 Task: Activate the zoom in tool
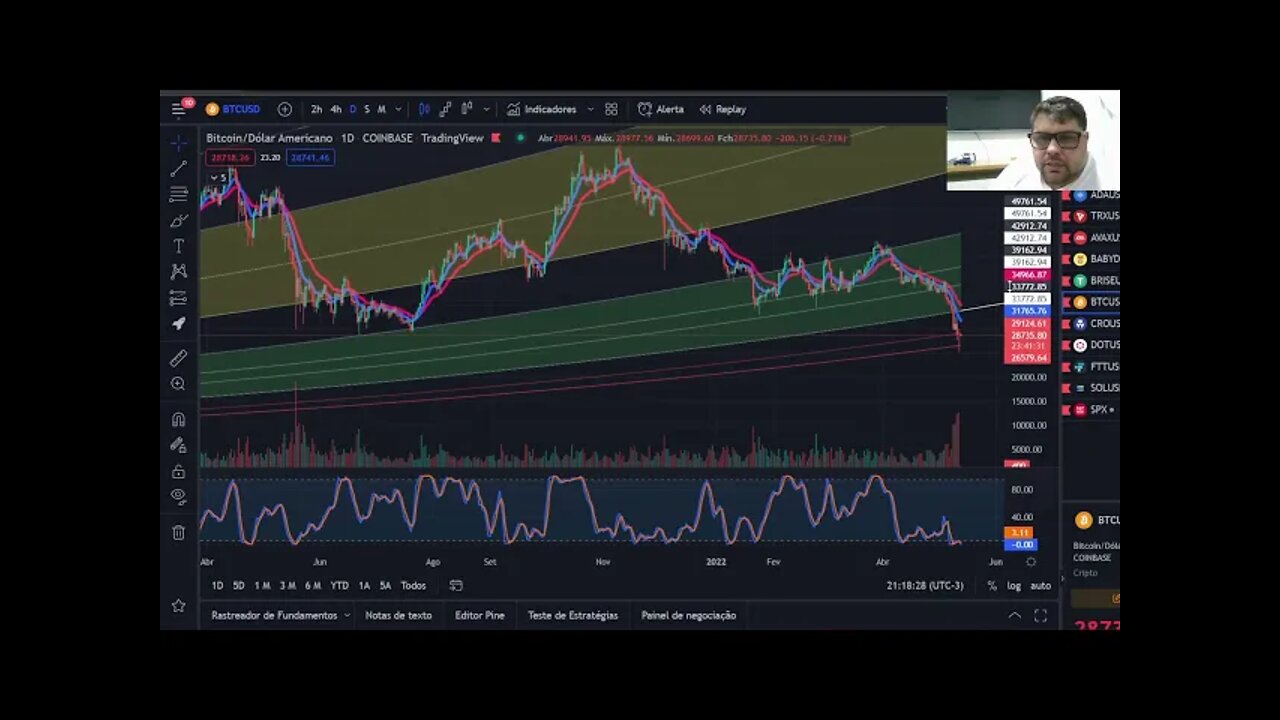(178, 384)
